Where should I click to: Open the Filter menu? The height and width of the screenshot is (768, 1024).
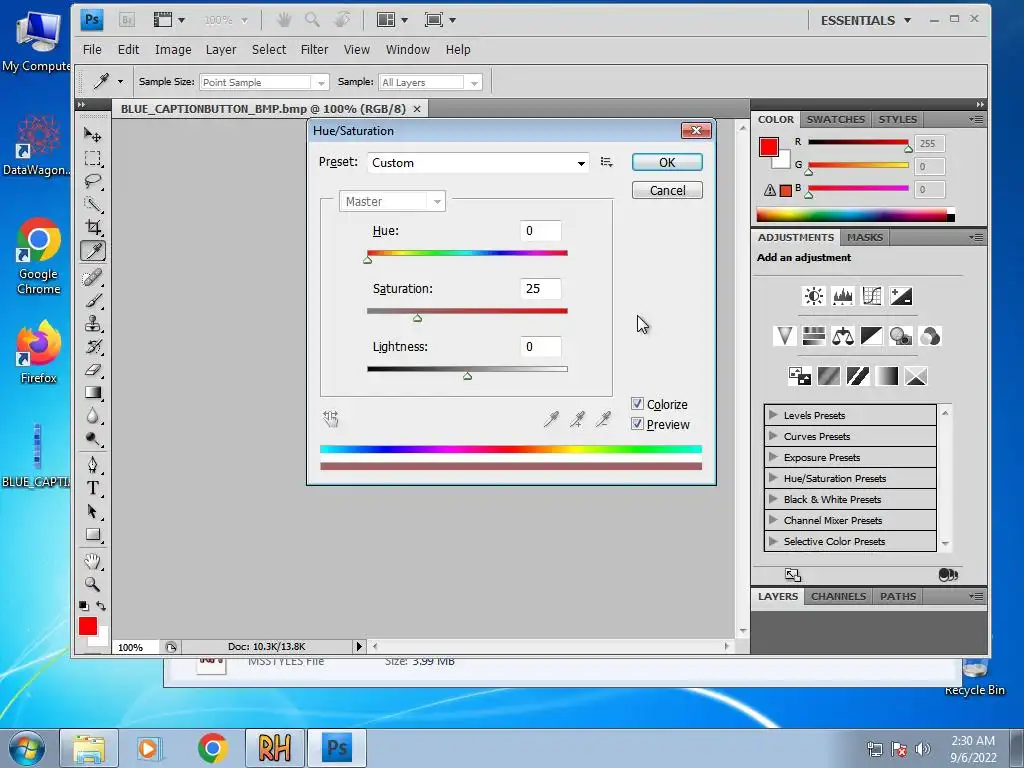click(x=314, y=50)
